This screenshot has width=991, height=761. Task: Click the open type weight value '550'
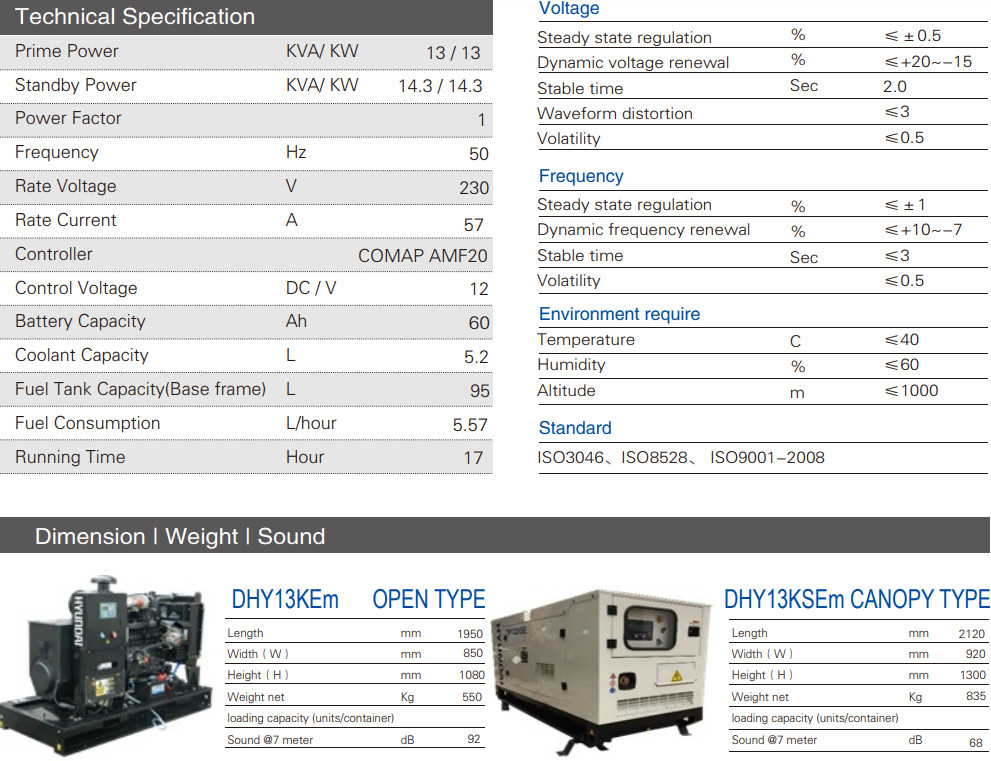(472, 697)
